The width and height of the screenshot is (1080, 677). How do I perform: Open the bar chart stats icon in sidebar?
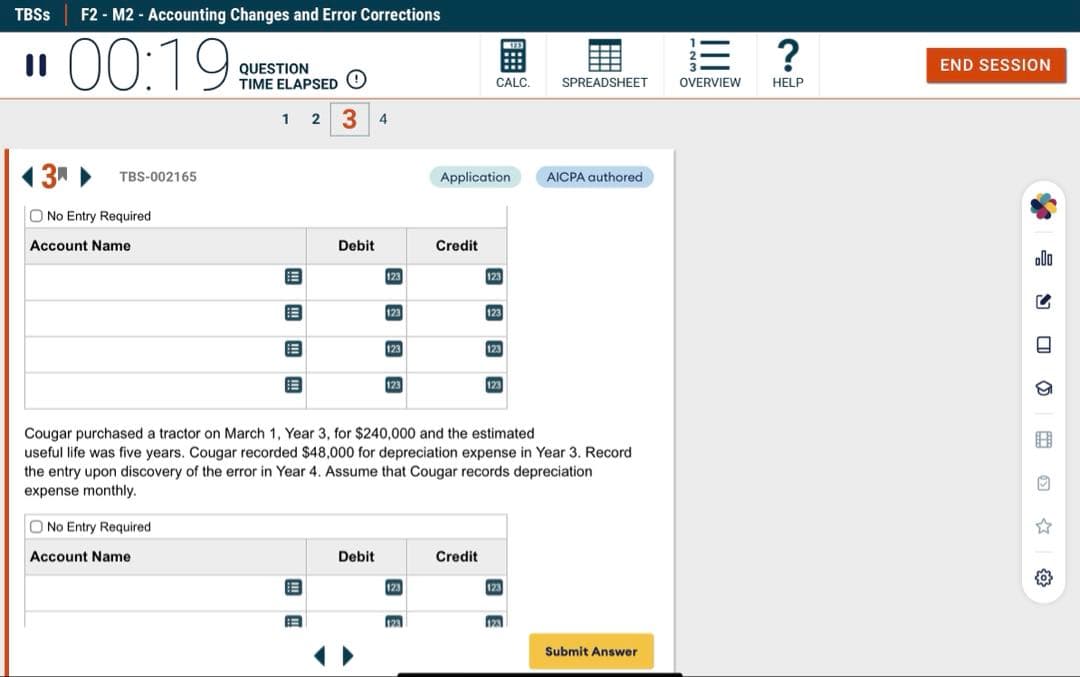(x=1043, y=259)
